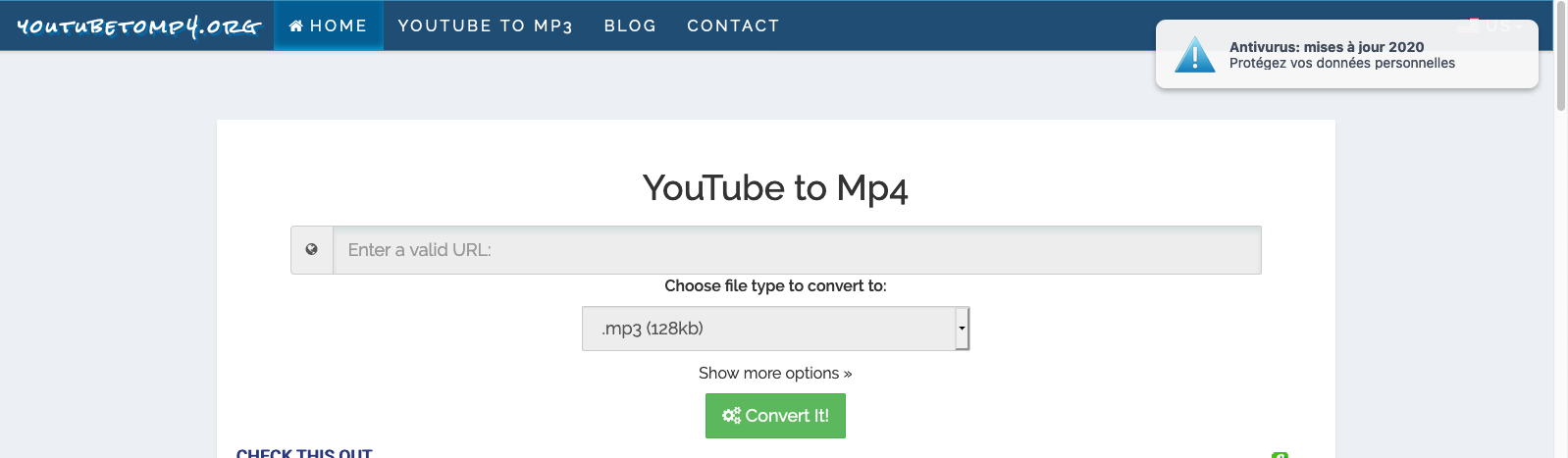
Task: Expand Show more options
Action: point(775,374)
